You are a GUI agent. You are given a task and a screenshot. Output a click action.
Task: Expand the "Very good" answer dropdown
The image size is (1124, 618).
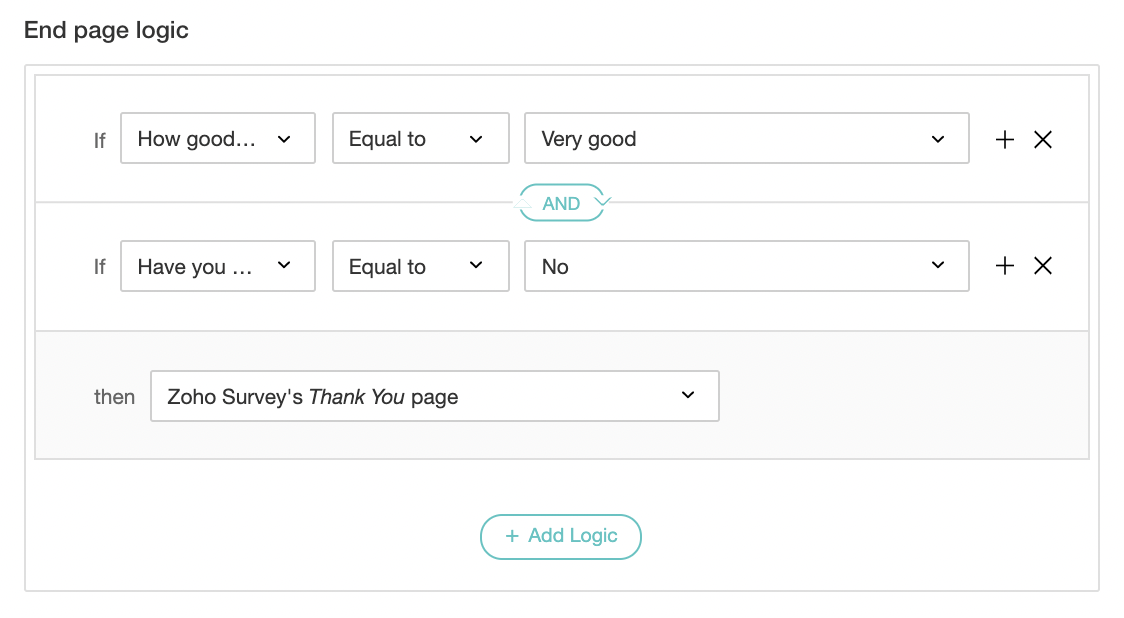tap(745, 139)
